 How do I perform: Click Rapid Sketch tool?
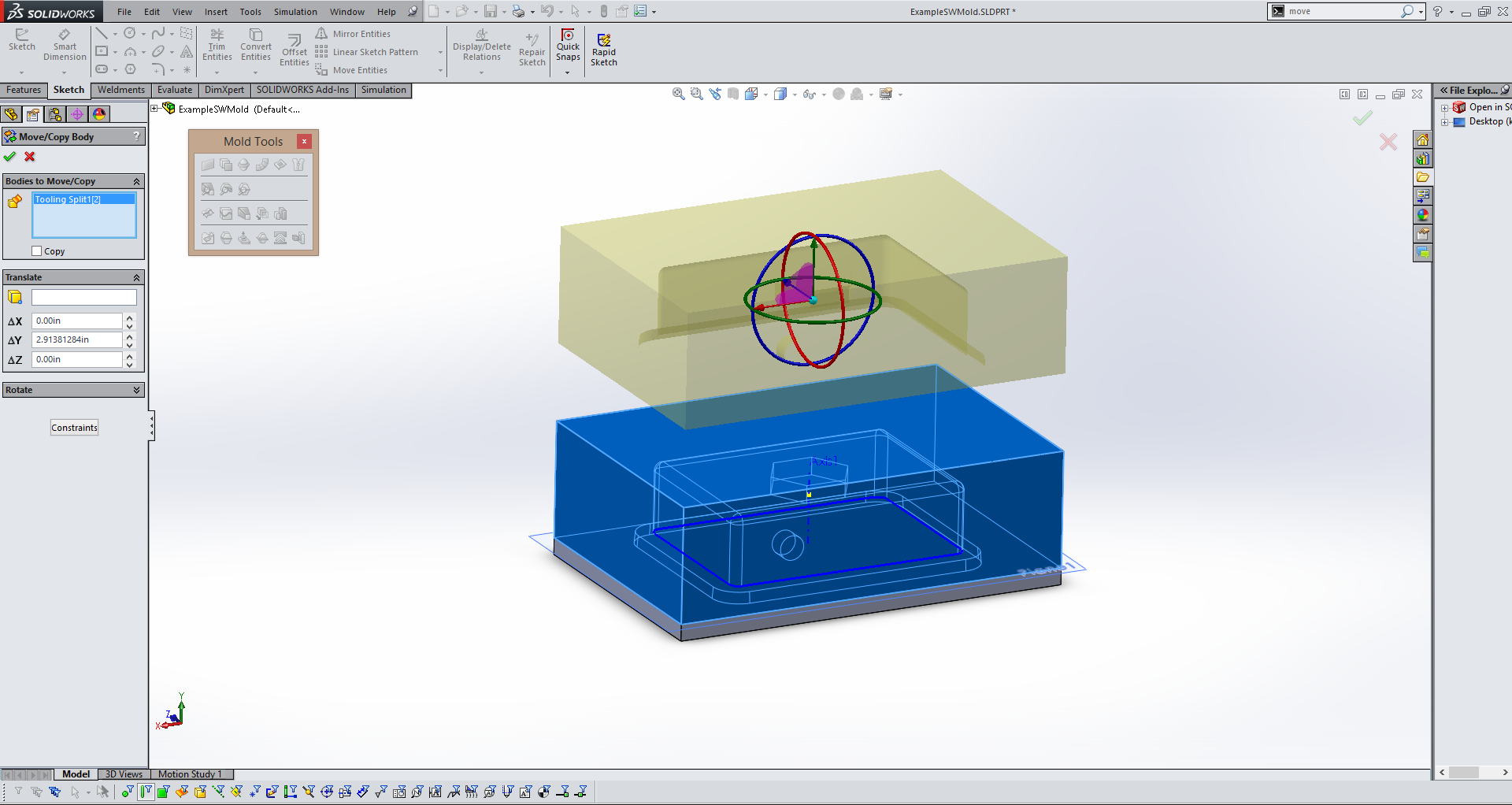pos(604,50)
